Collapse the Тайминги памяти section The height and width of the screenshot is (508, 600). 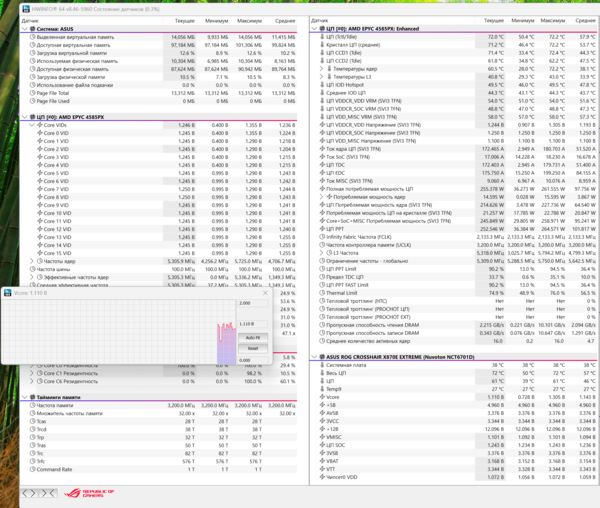point(25,397)
